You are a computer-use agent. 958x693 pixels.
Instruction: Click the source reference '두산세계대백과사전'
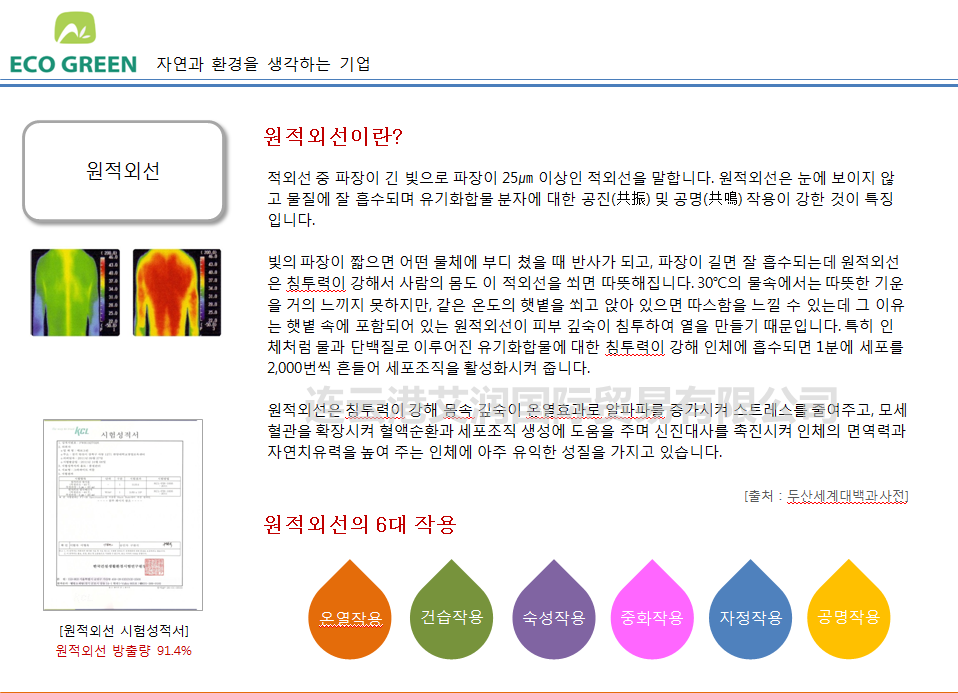pyautogui.click(x=846, y=496)
